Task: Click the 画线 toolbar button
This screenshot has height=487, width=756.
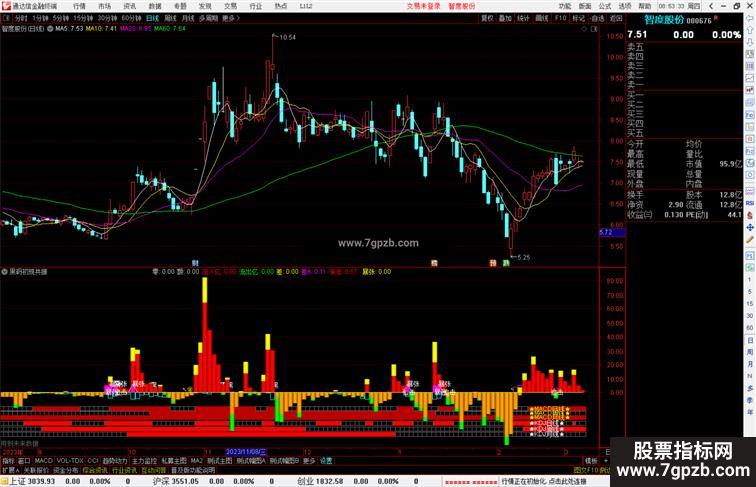Action: click(x=542, y=18)
